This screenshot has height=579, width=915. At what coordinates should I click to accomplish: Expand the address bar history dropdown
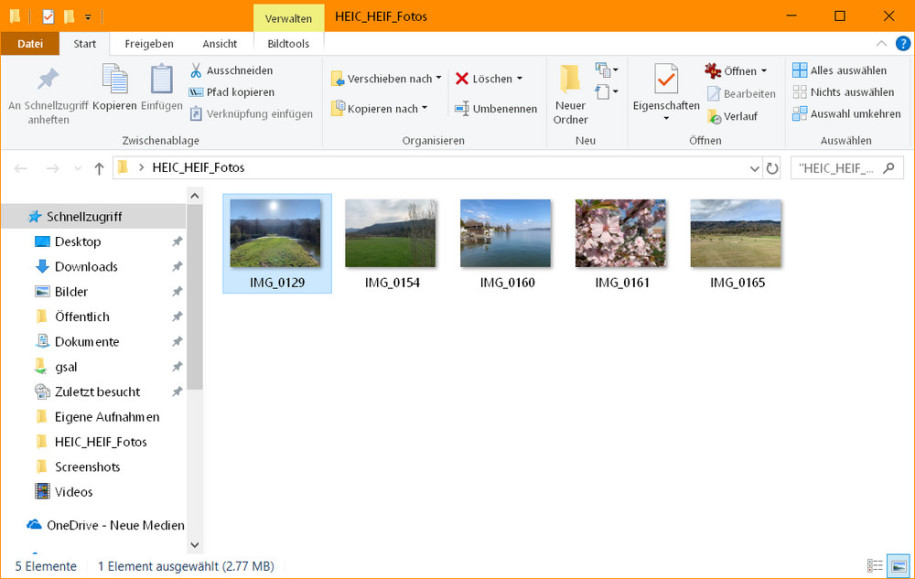coord(754,168)
